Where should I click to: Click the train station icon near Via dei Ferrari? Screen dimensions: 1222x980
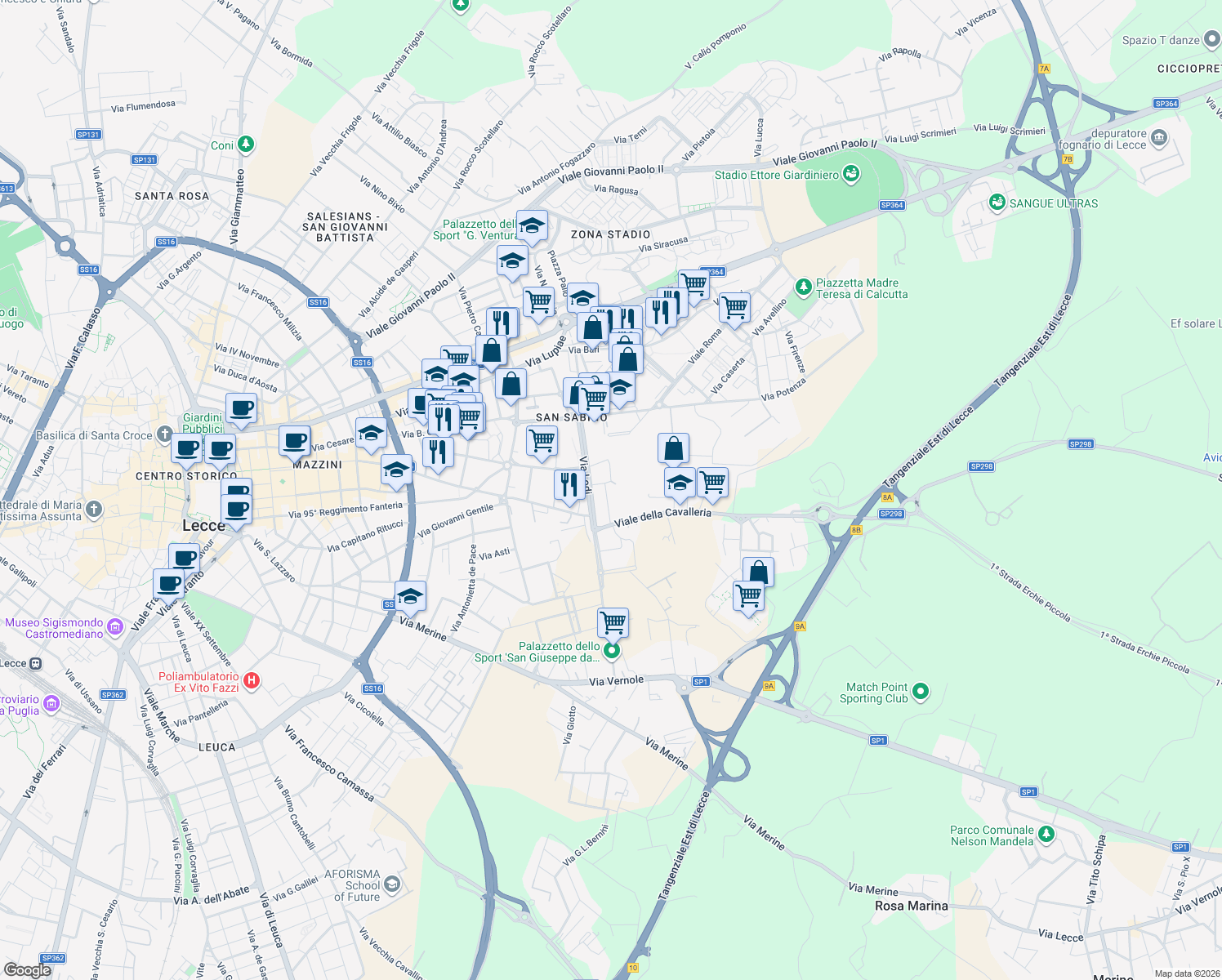pos(35,664)
